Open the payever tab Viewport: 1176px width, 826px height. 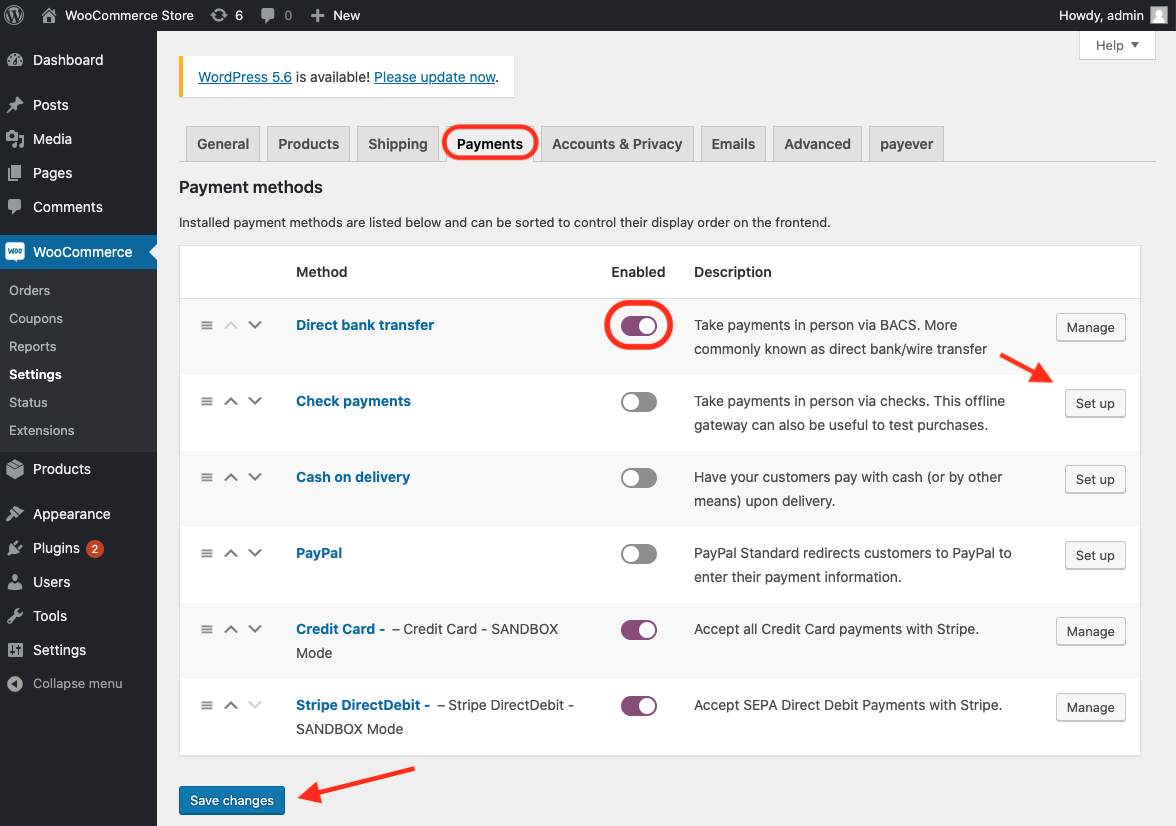[x=907, y=144]
